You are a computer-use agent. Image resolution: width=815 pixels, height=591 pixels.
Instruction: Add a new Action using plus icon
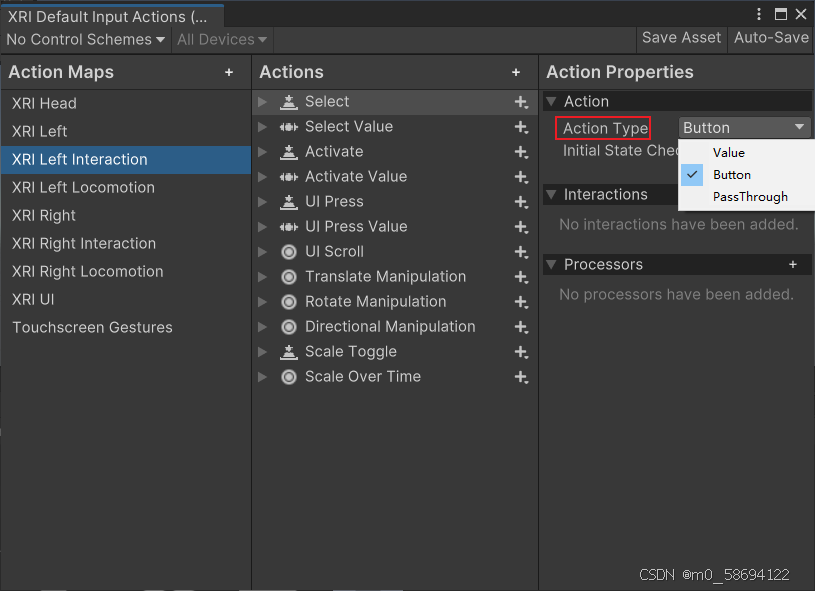516,72
